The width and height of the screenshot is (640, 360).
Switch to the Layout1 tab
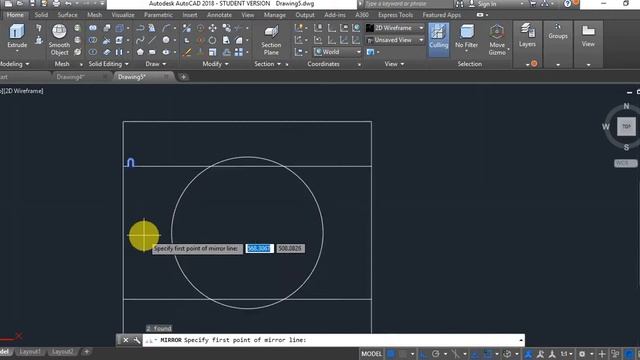(30, 351)
